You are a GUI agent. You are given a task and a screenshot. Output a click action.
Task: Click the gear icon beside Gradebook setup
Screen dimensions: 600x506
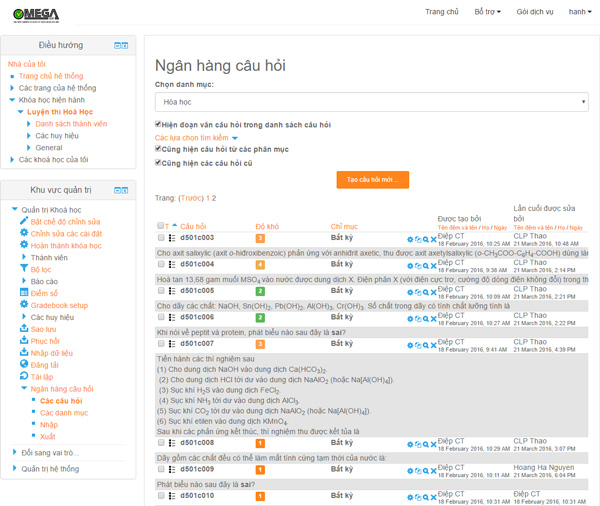(x=24, y=304)
